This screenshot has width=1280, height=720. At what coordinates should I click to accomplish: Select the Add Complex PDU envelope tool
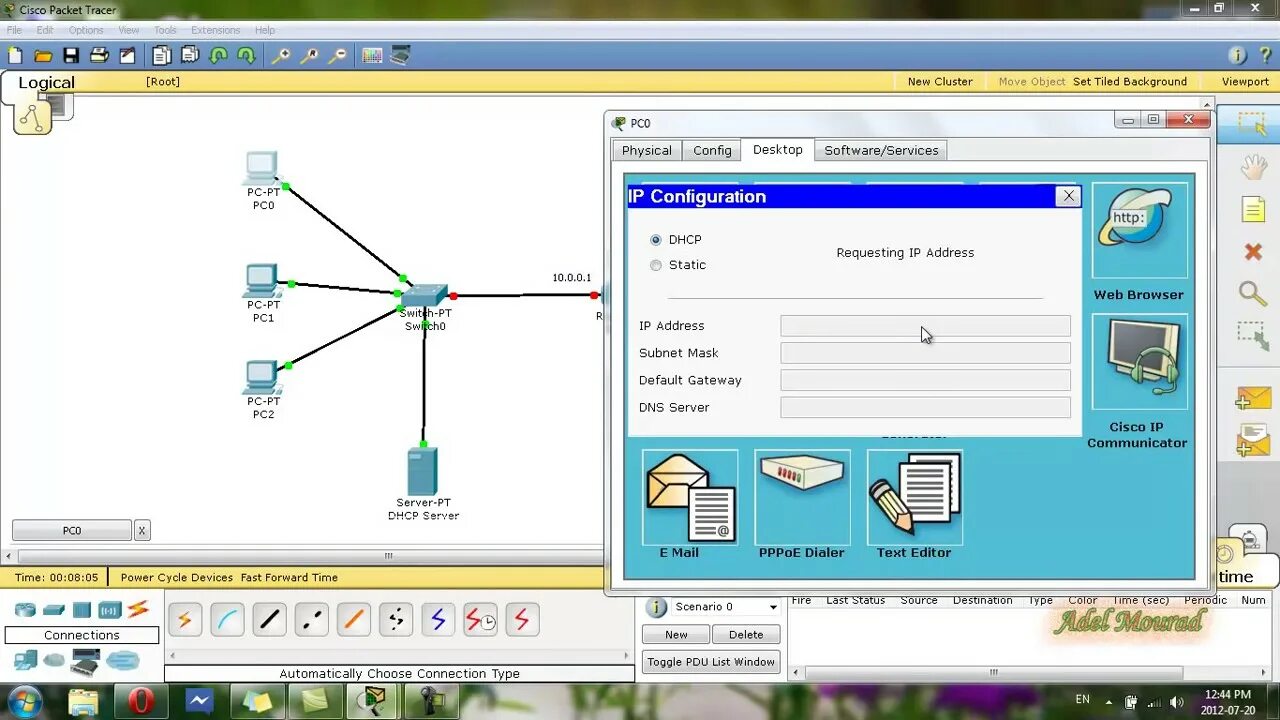pyautogui.click(x=1252, y=440)
